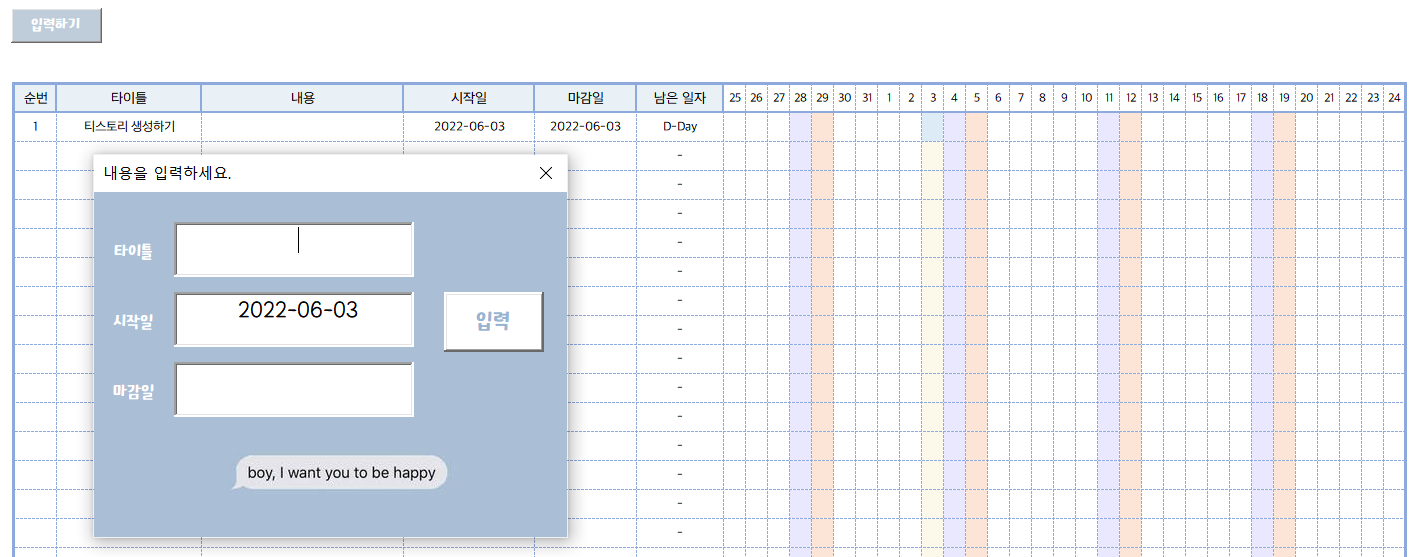This screenshot has width=1419, height=557.
Task: Select the day 10 header in calendar
Action: 1087,98
